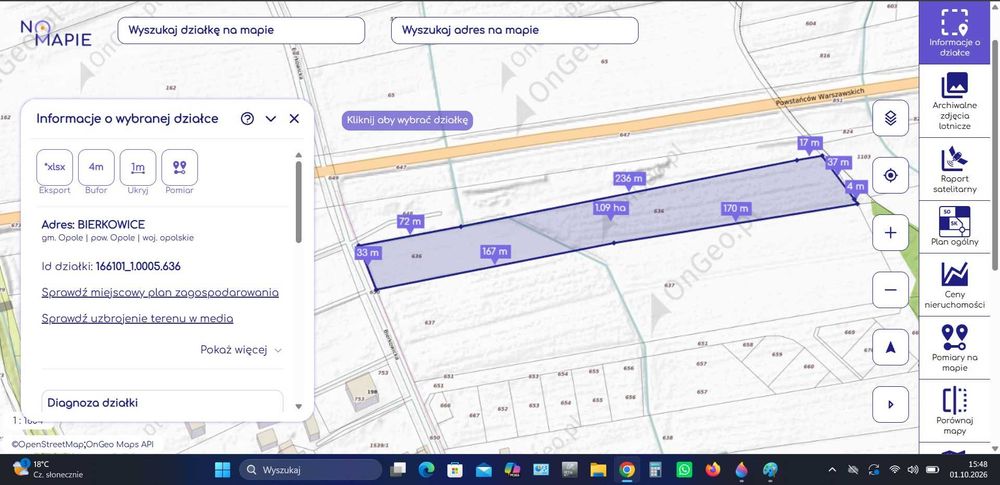Set the 4m Bufor option
The height and width of the screenshot is (485, 1000).
tap(96, 167)
